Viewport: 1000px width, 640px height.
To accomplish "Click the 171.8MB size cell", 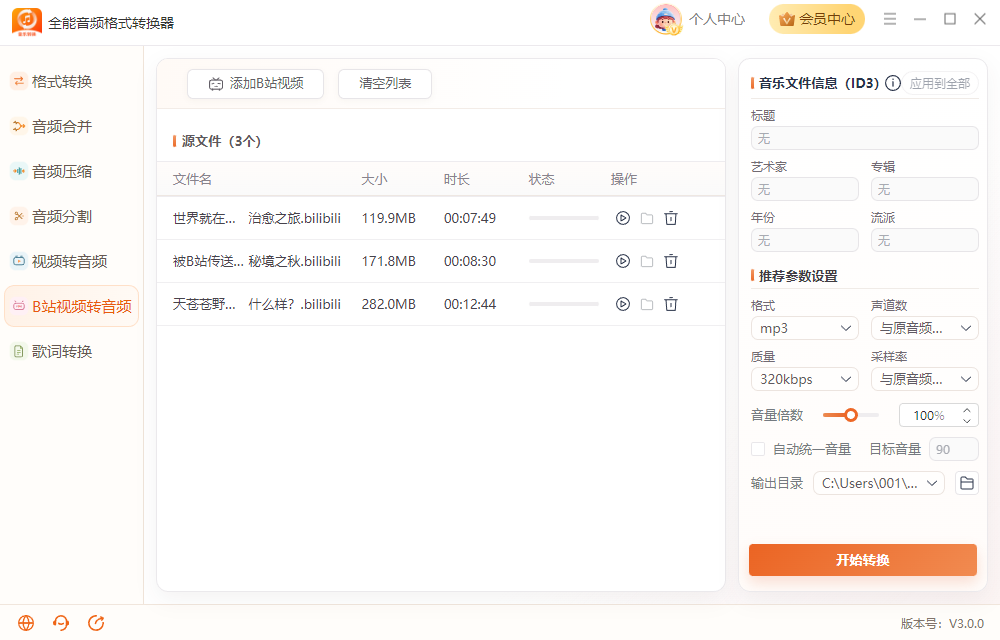I will tap(388, 261).
